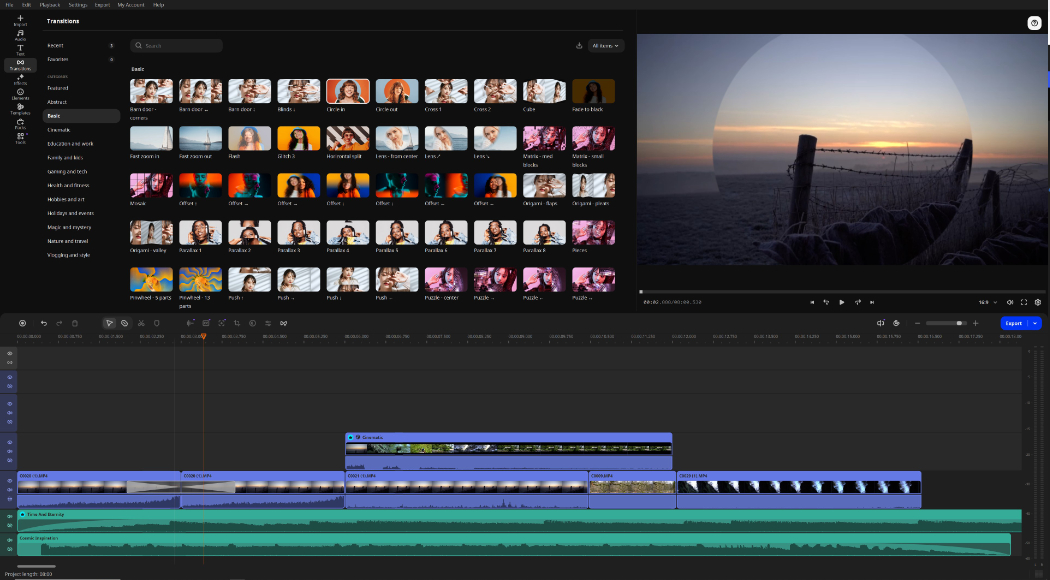This screenshot has height=580, width=1050.
Task: Click the blue Export button
Action: (1015, 323)
